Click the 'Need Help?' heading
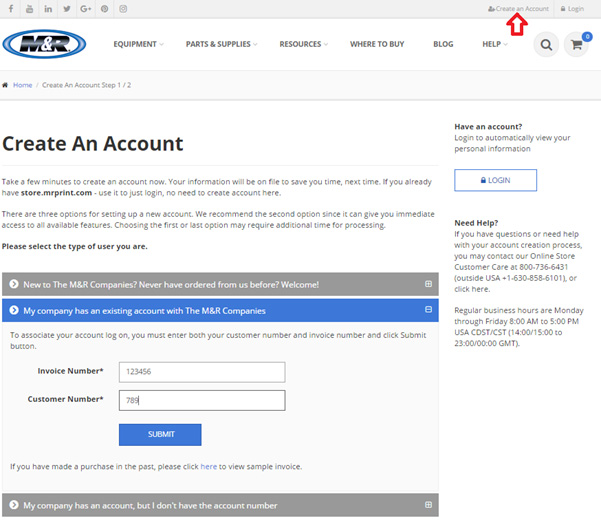 (x=476, y=223)
